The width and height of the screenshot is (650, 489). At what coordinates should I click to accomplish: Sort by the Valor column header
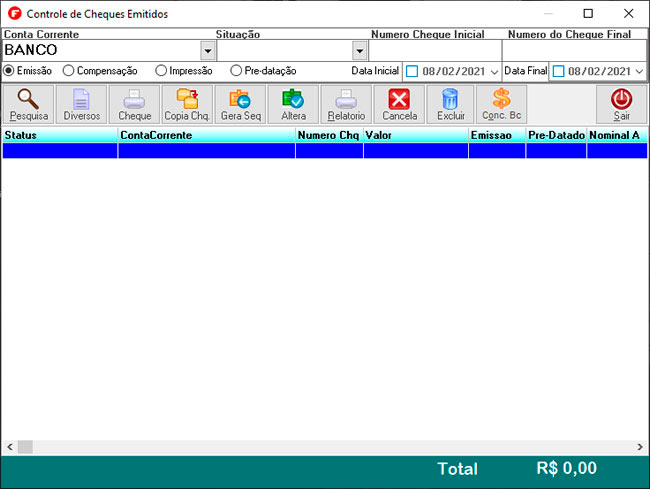pyautogui.click(x=414, y=134)
